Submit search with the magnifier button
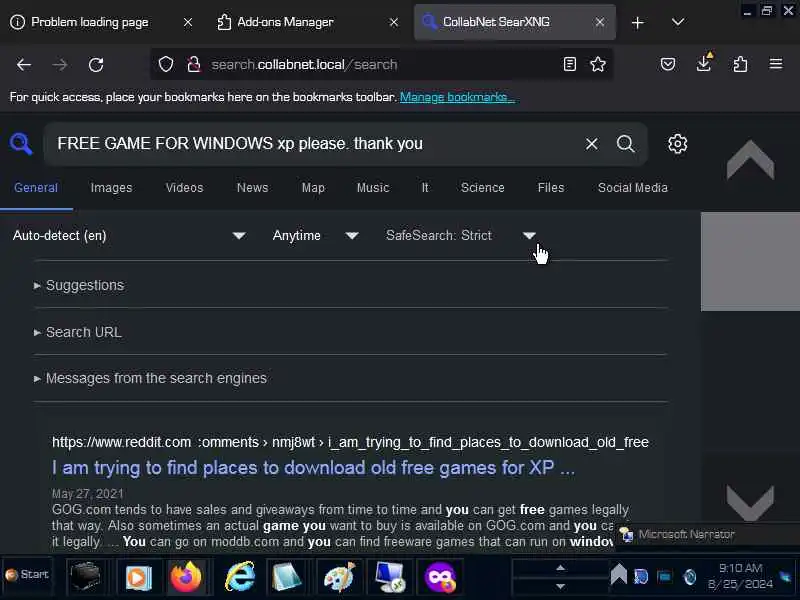 626,144
